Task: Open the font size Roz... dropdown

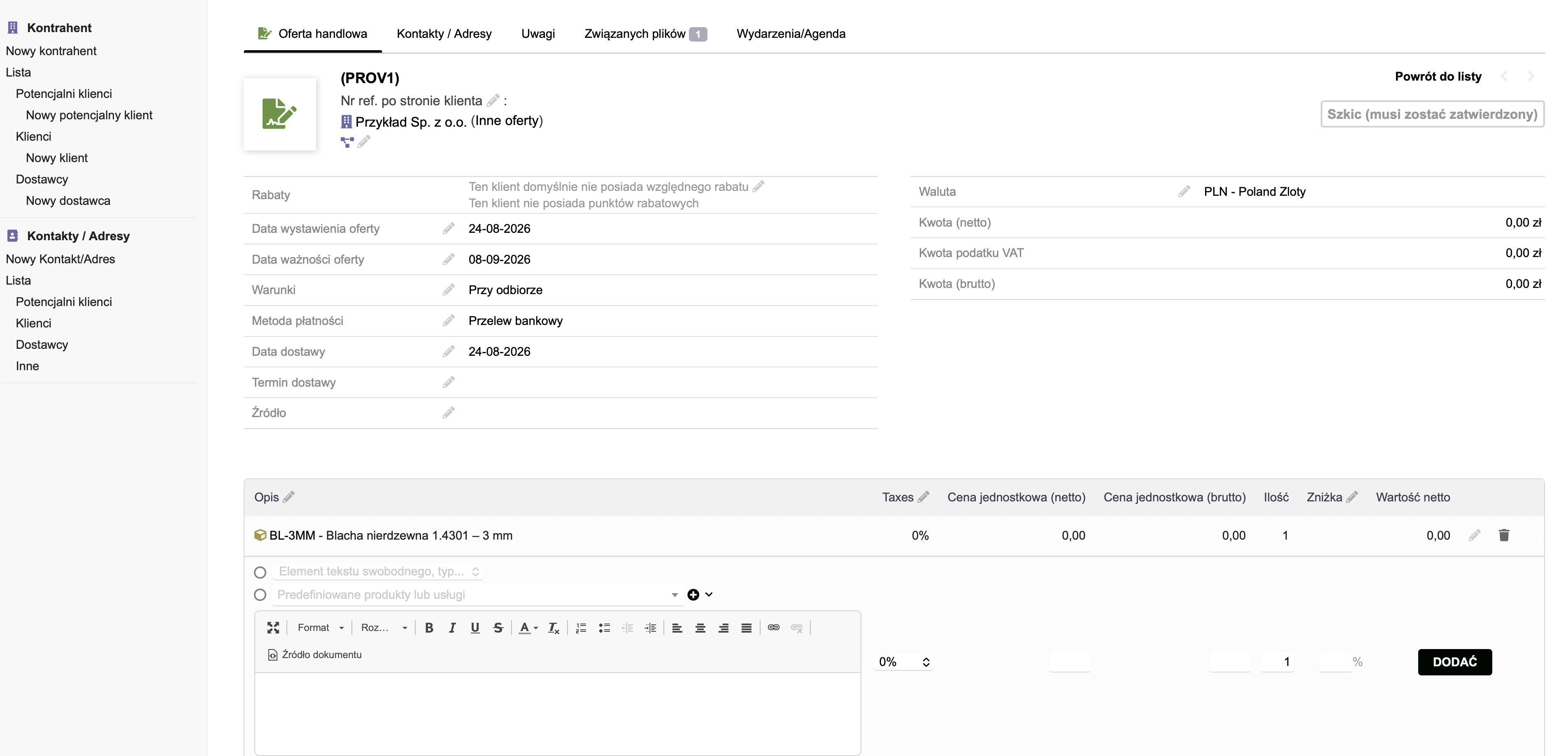Action: point(384,628)
